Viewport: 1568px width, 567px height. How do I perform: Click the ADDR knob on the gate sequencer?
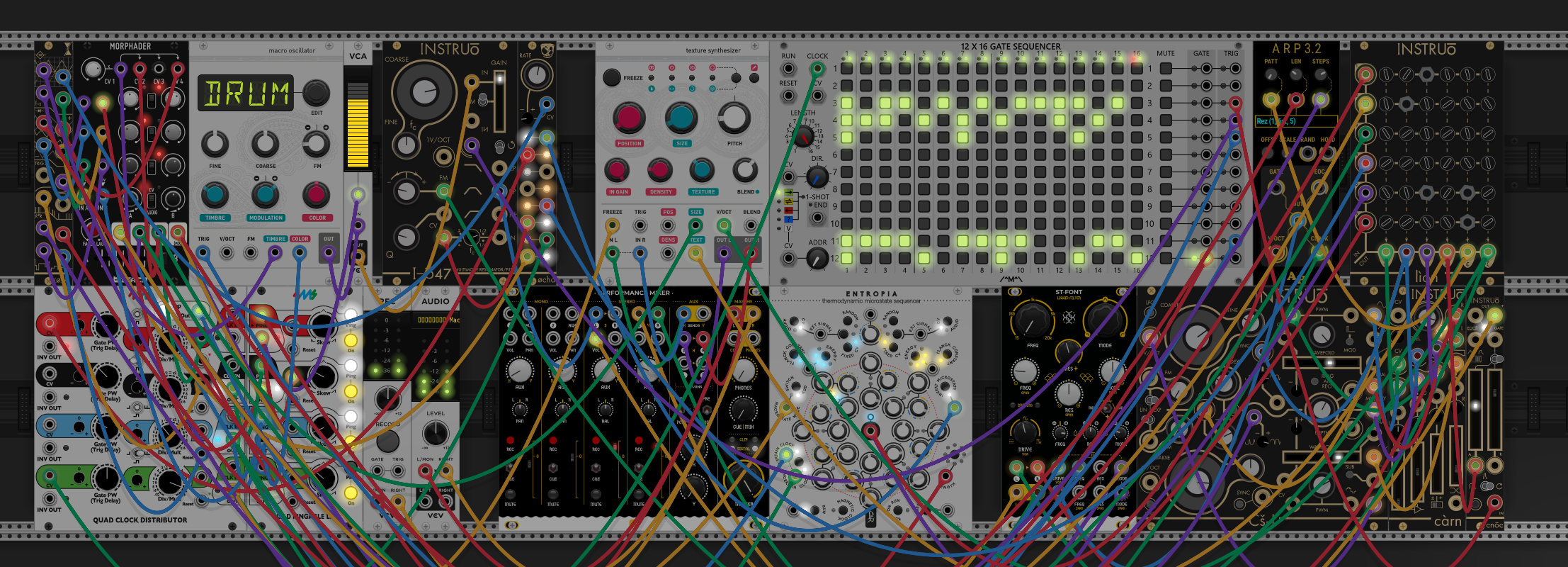click(817, 259)
